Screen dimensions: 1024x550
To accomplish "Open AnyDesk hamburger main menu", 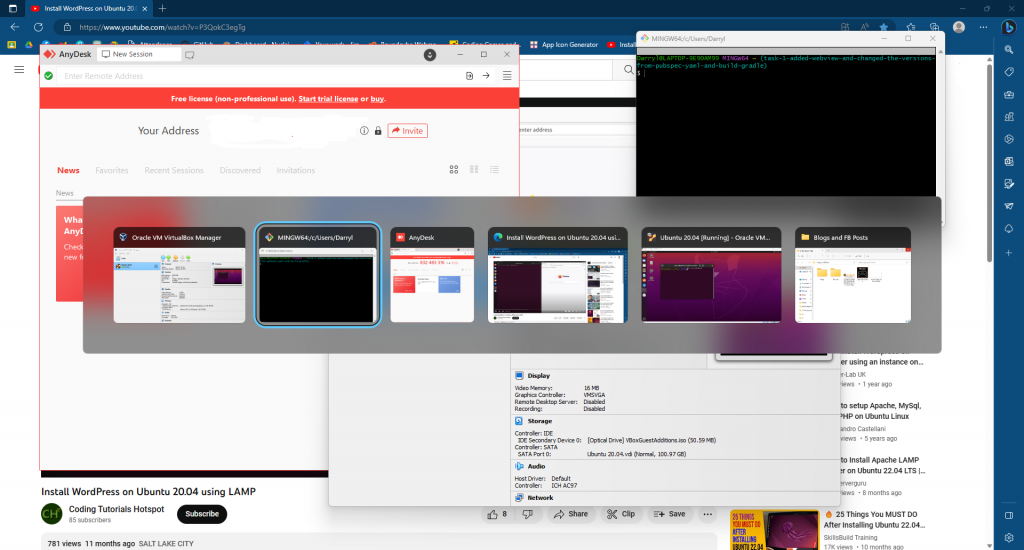I will click(x=507, y=76).
